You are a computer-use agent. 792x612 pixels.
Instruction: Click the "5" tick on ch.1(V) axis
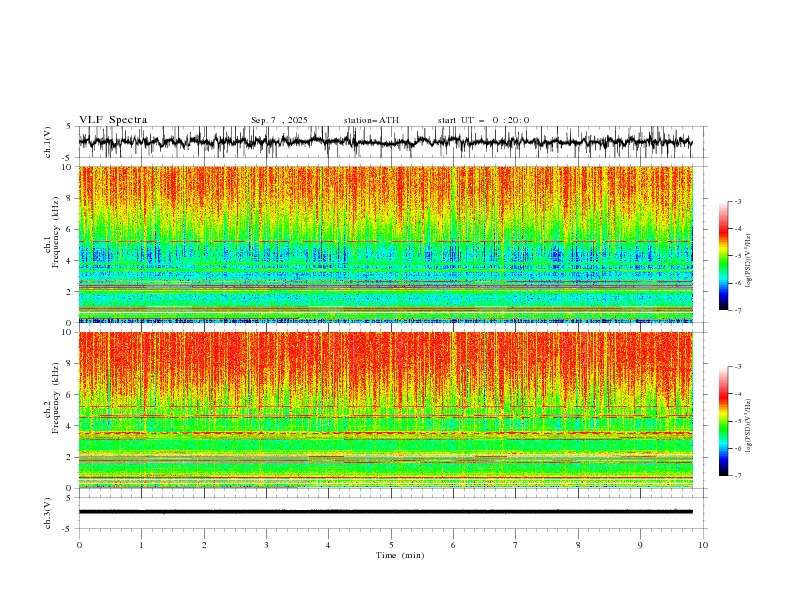coord(69,127)
